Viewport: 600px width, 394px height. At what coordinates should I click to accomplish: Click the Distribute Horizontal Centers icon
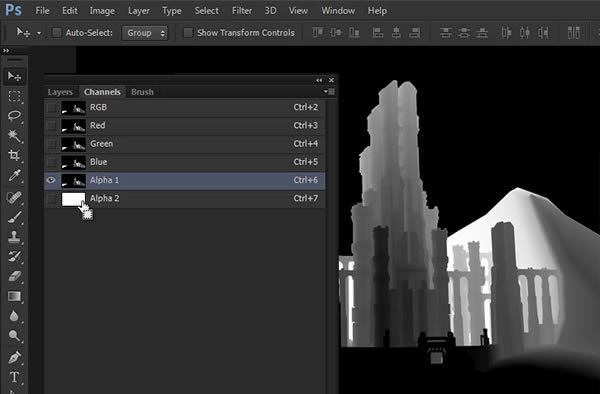pyautogui.click(x=525, y=33)
